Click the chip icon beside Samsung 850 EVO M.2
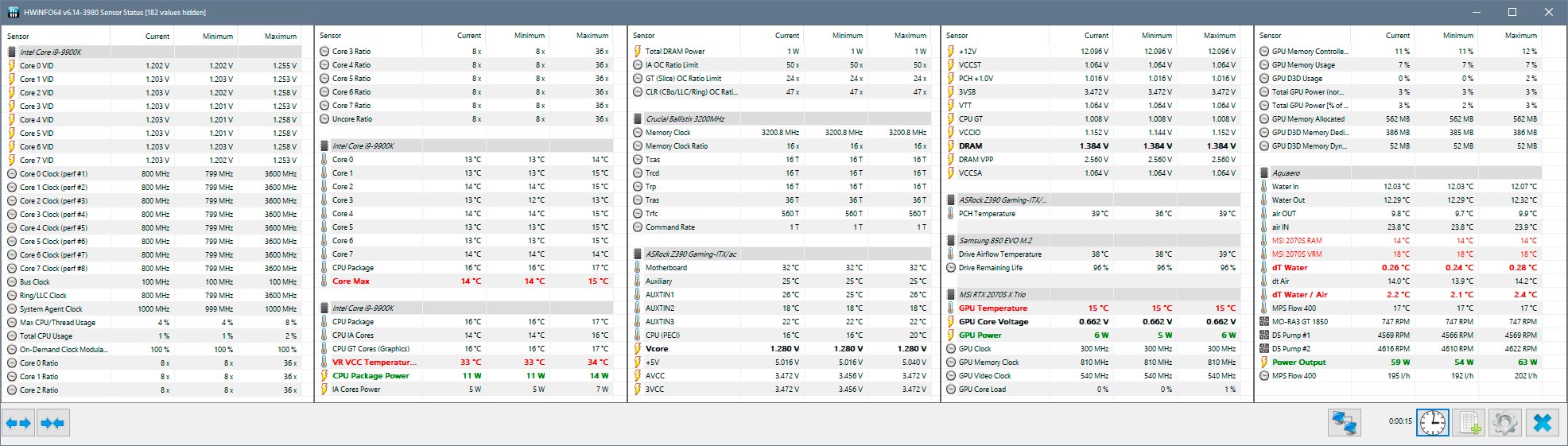 [x=951, y=240]
